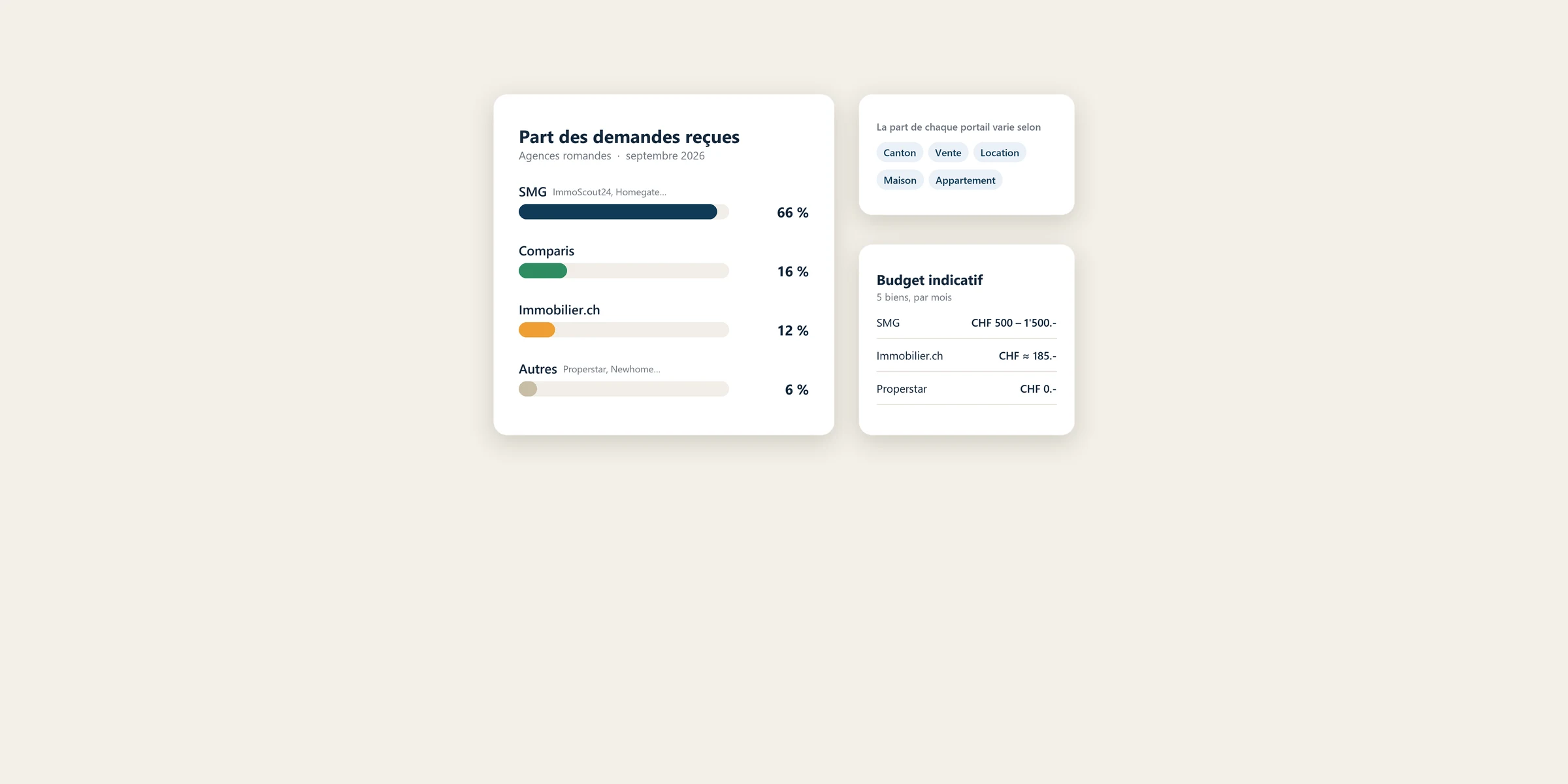
Task: Click the Autres label with Properstar, Newhome
Action: pos(589,369)
